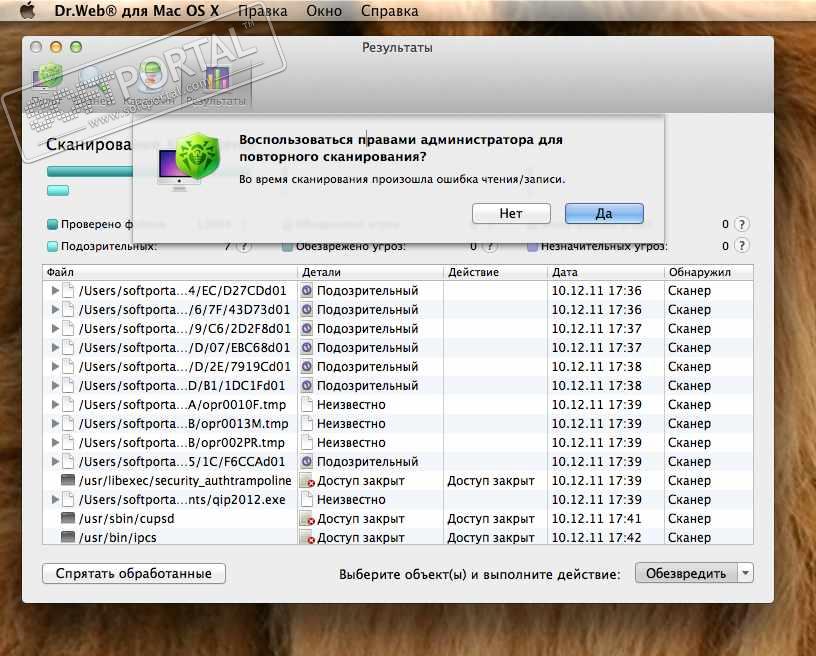Click the unknown status icon in opr0010F.tmp row
The image size is (816, 656).
click(307, 404)
